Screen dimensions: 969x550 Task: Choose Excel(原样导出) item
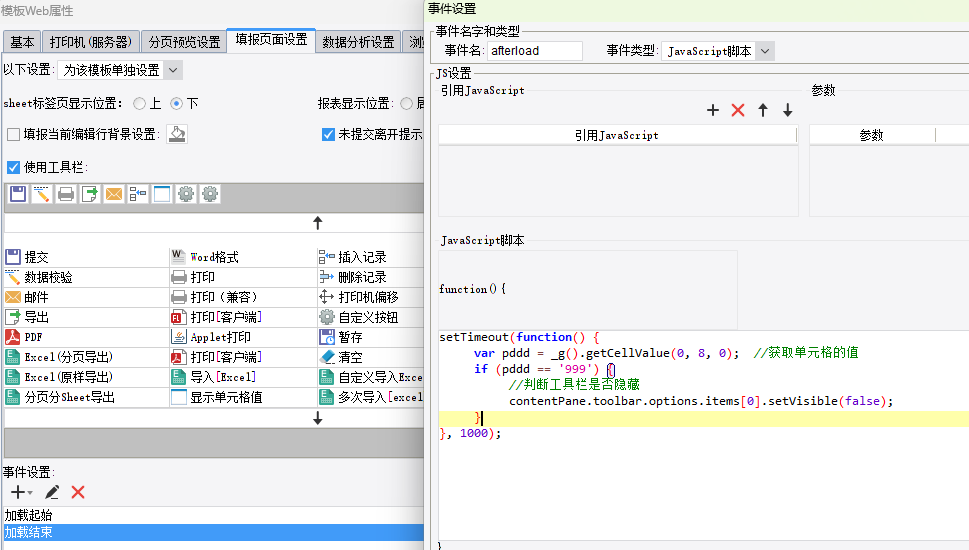point(59,377)
